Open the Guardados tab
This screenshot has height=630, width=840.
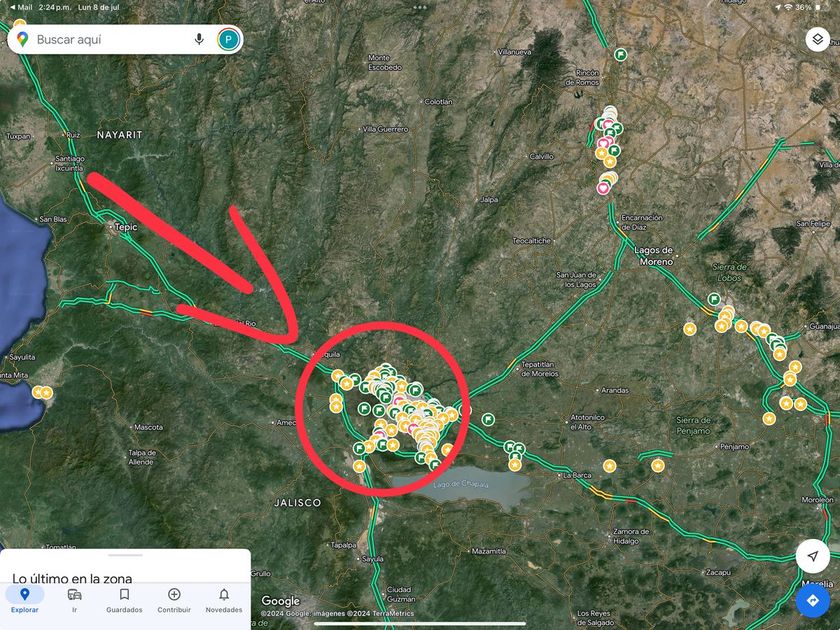click(x=124, y=599)
